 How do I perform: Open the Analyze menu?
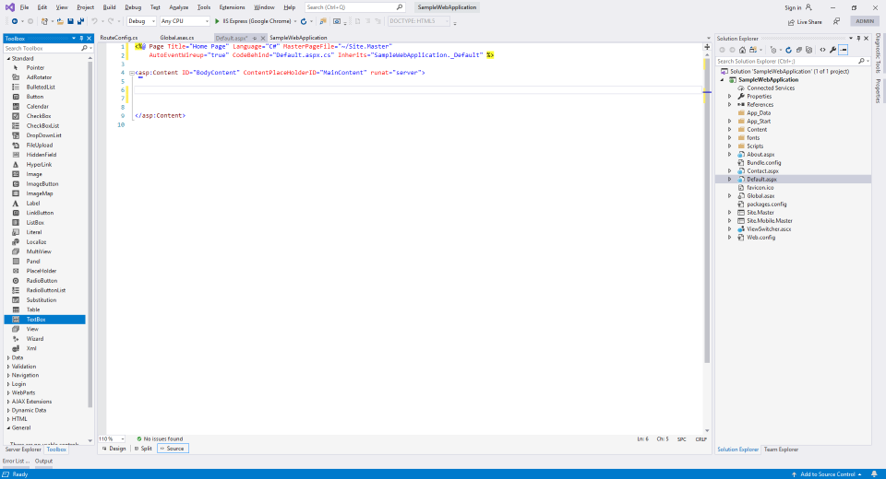click(x=179, y=7)
